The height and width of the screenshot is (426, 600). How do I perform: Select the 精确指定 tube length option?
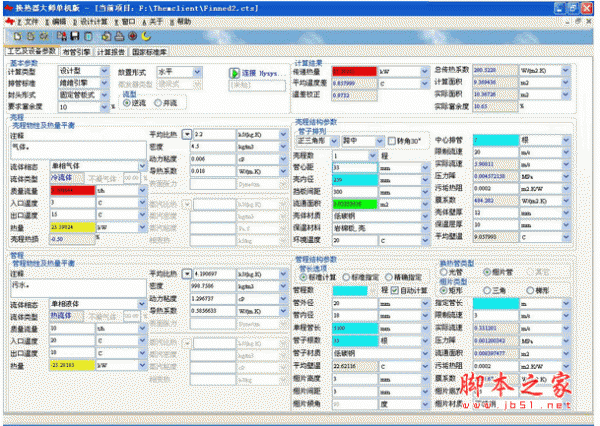(389, 277)
